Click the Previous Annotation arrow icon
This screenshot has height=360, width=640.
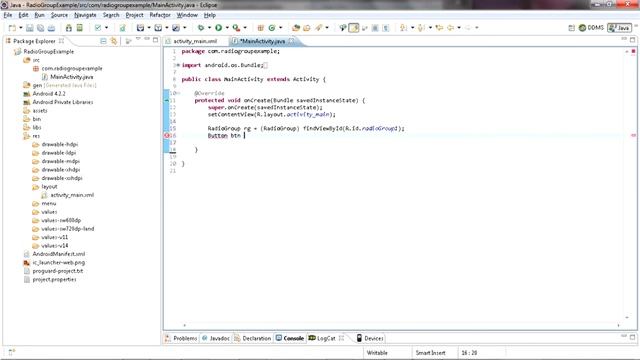(x=421, y=28)
